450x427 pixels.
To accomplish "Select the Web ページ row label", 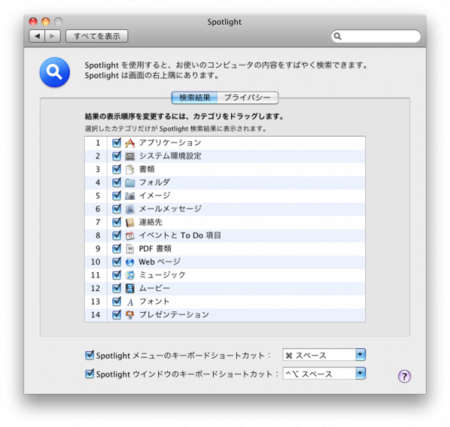I will pyautogui.click(x=160, y=262).
